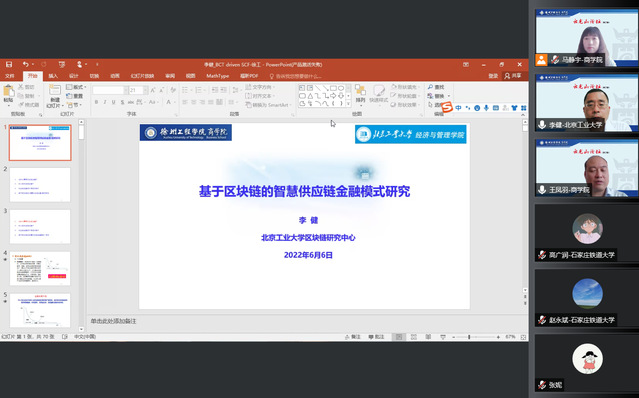The height and width of the screenshot is (398, 639).
Task: Start slideshow from status bar icon
Action: (x=443, y=337)
